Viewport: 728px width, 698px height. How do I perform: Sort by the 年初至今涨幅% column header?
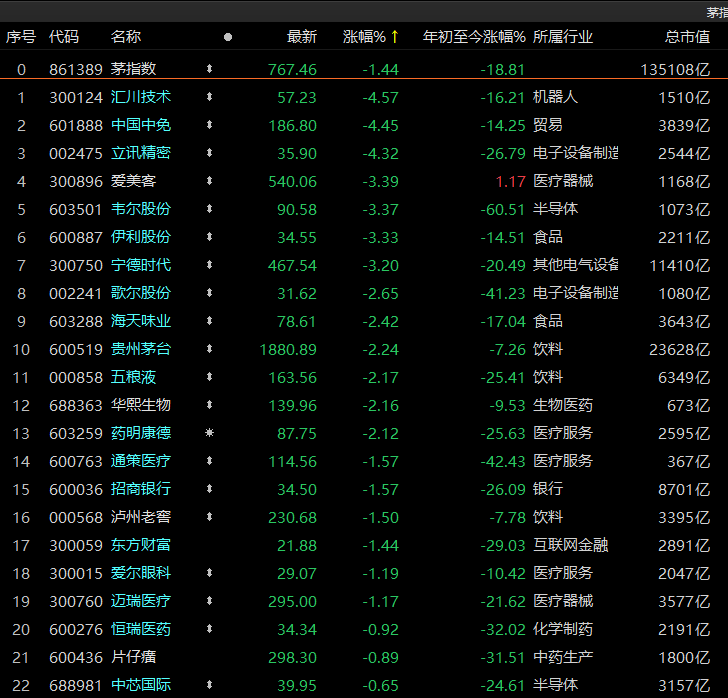[474, 37]
